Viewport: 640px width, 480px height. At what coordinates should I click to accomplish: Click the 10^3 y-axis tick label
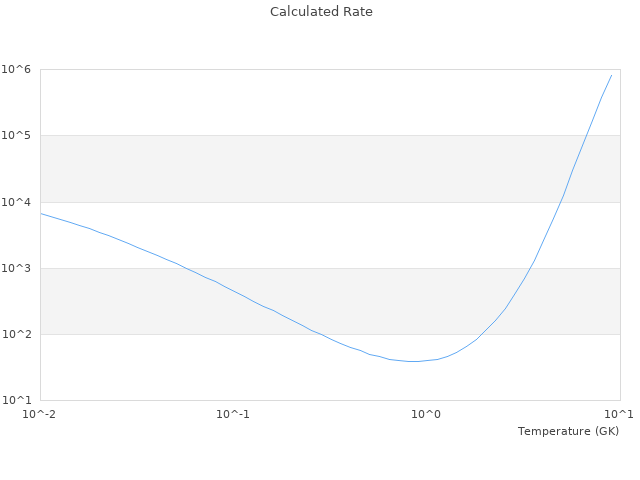tap(17, 268)
